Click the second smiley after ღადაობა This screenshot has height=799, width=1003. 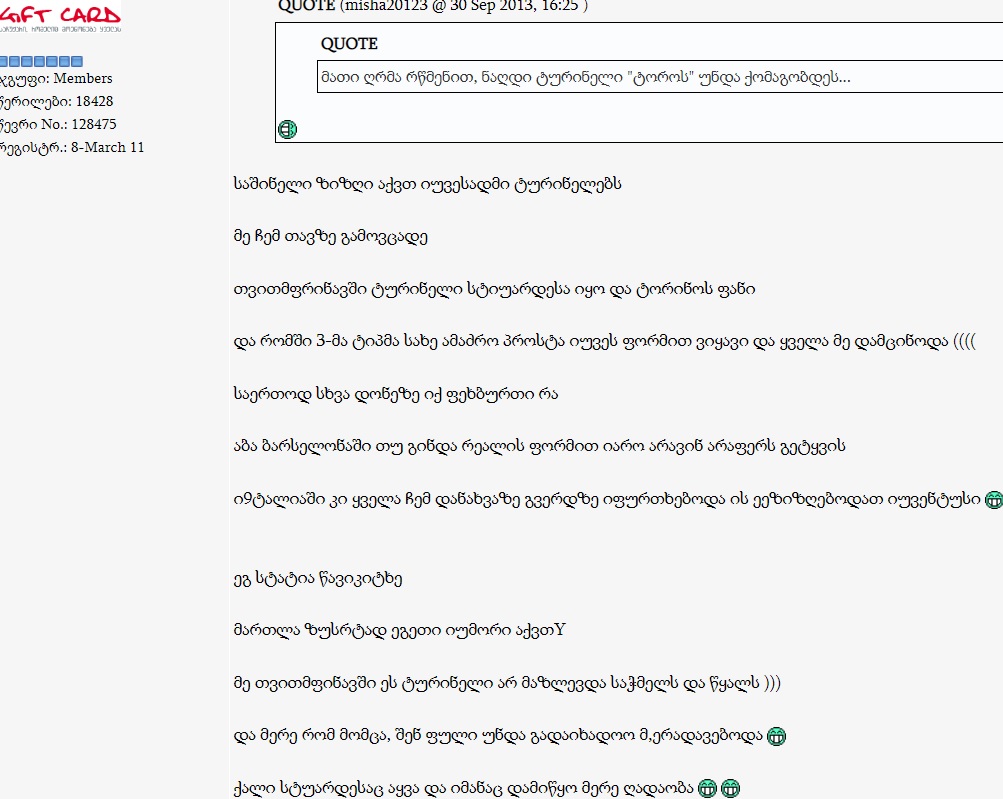[730, 788]
